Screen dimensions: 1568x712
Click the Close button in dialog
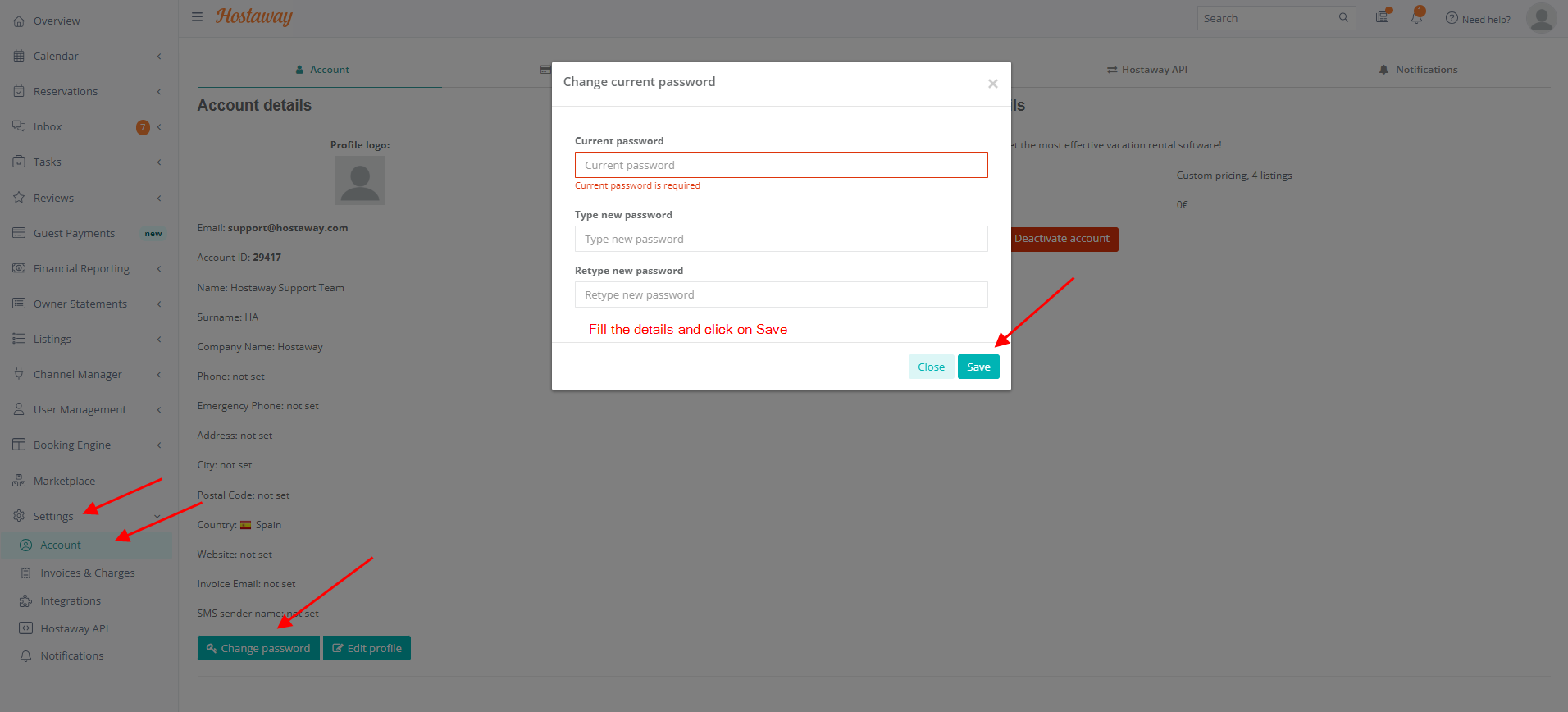click(931, 367)
